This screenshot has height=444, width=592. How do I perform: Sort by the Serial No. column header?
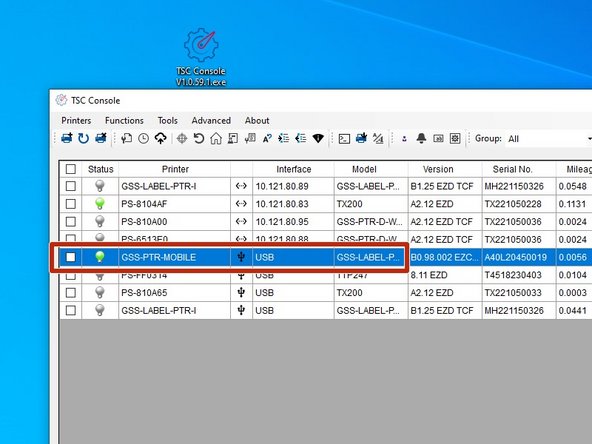512,169
